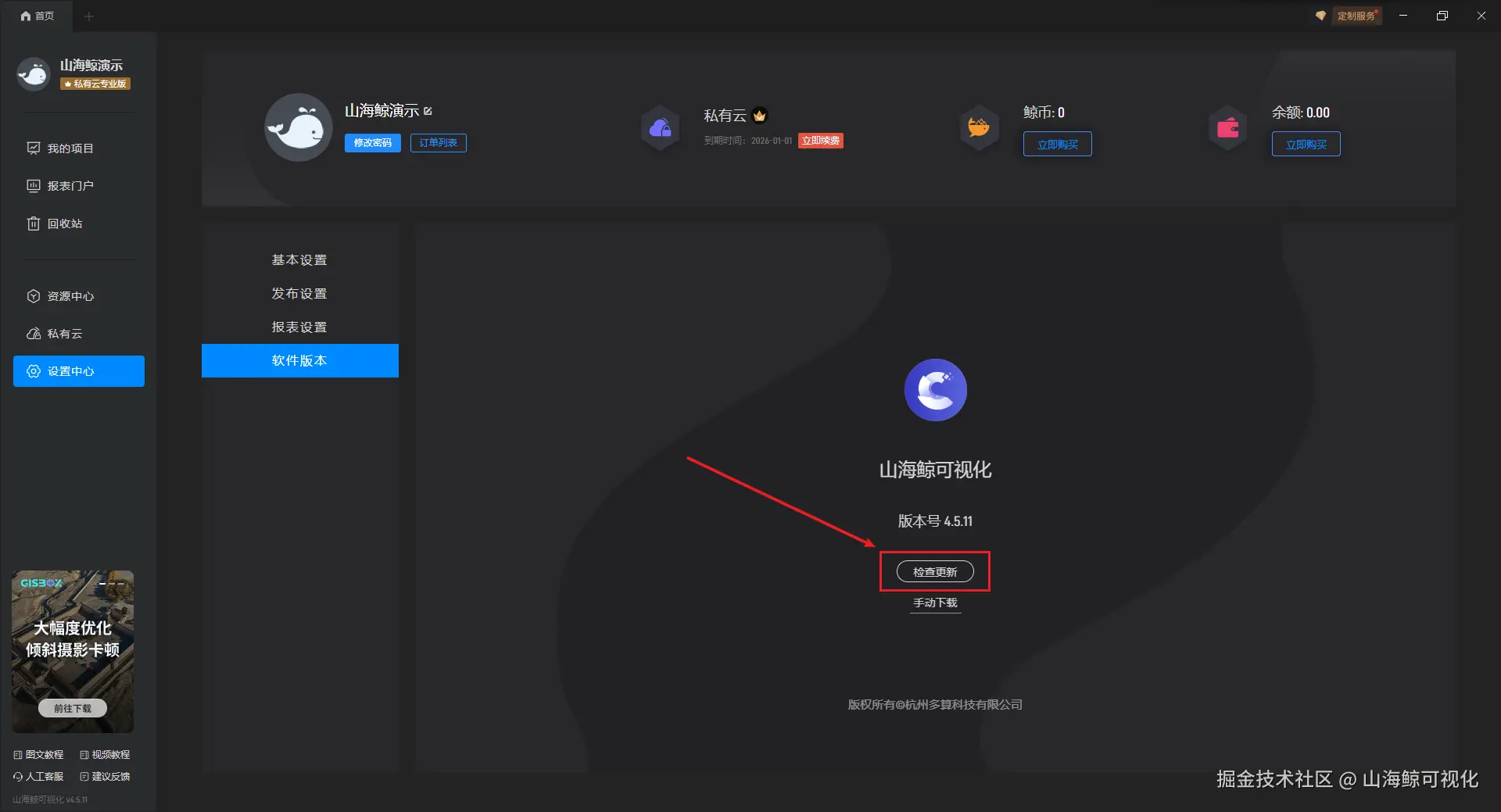Open 我的项目 via its sidebar icon
The image size is (1501, 812).
click(x=34, y=148)
